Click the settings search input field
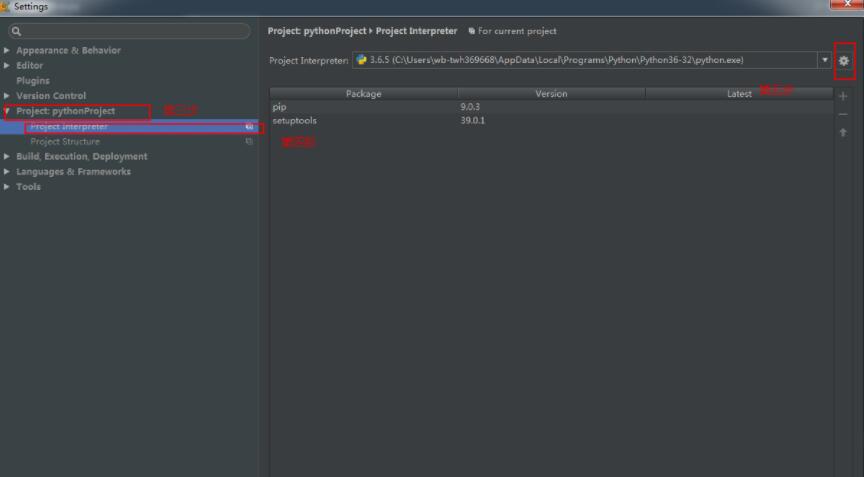Viewport: 864px width, 477px height. click(129, 31)
